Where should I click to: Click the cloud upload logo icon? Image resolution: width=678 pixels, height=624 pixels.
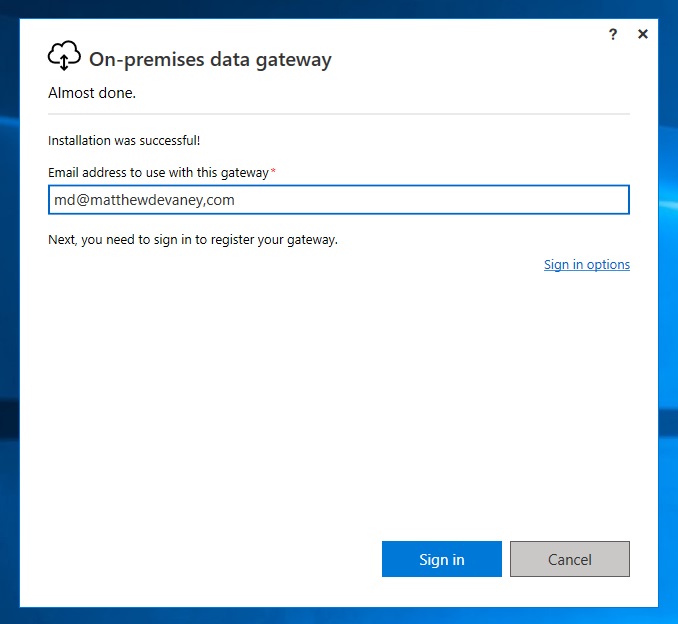coord(64,56)
